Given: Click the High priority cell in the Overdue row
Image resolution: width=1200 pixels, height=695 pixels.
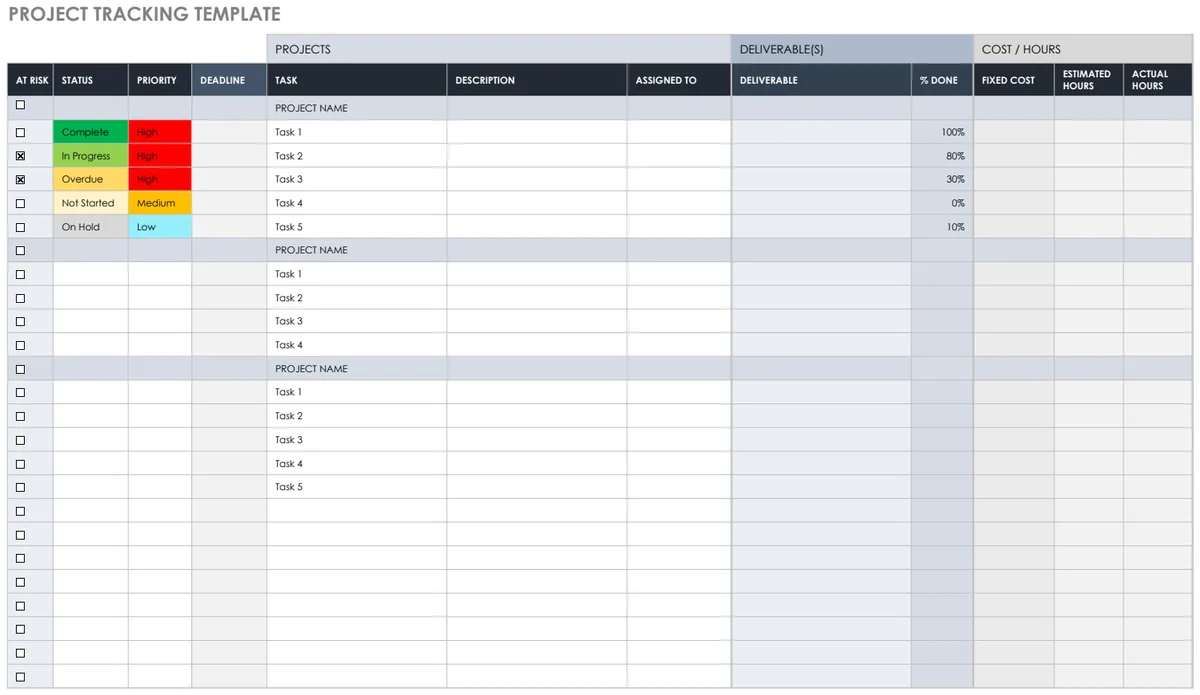Looking at the screenshot, I should 160,180.
